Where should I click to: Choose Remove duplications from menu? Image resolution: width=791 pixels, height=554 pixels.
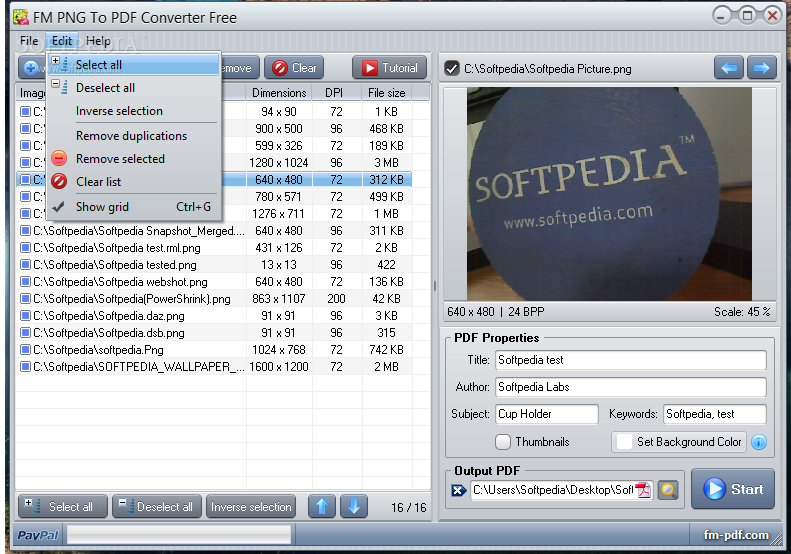[134, 136]
